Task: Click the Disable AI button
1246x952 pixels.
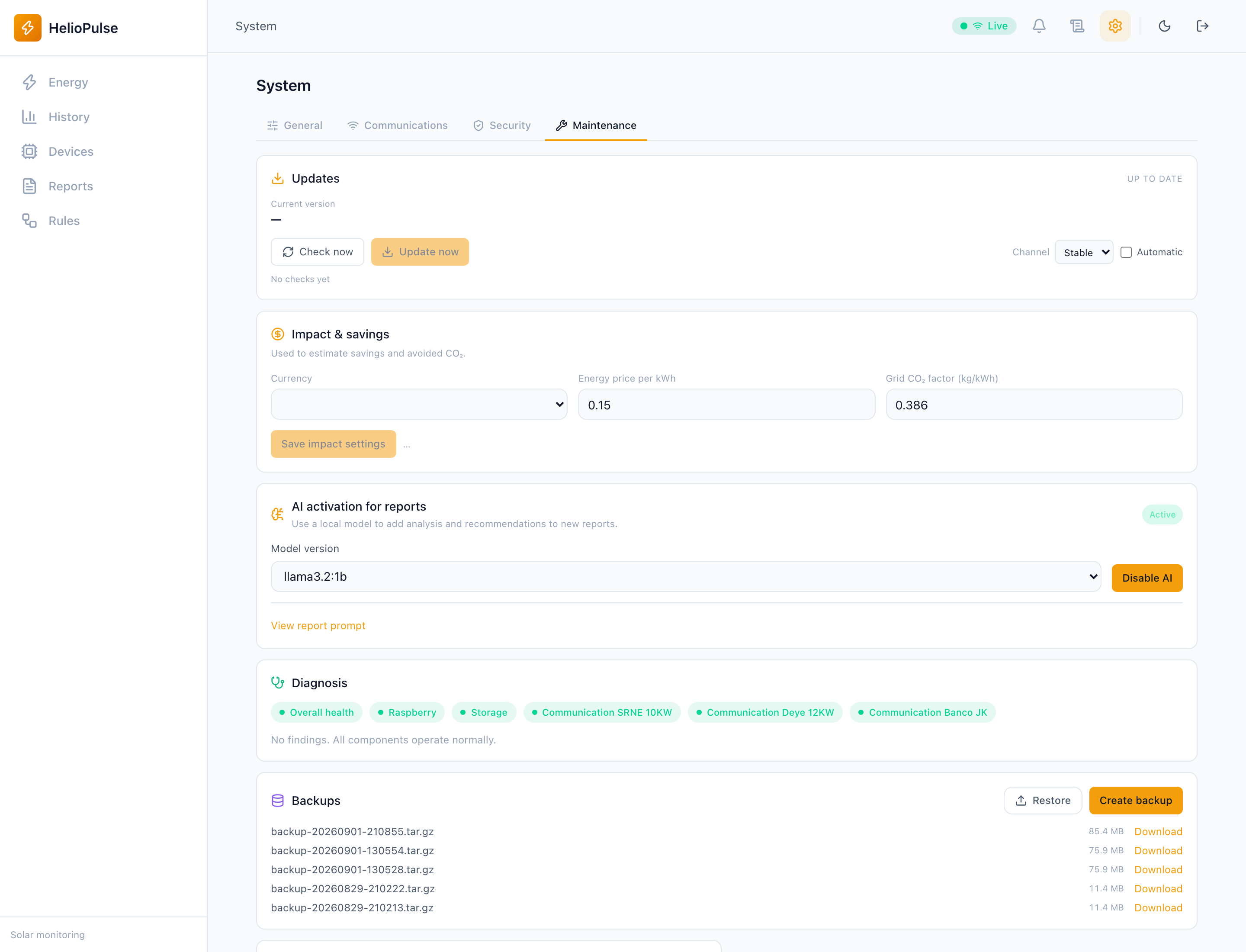Action: pos(1146,578)
